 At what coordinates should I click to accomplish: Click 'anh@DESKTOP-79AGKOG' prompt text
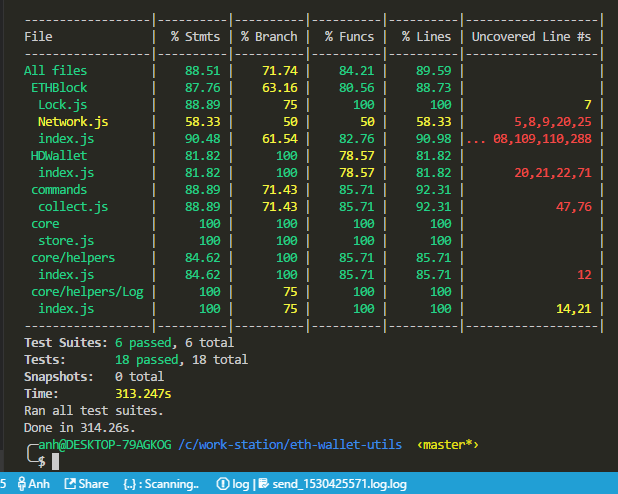[105, 445]
